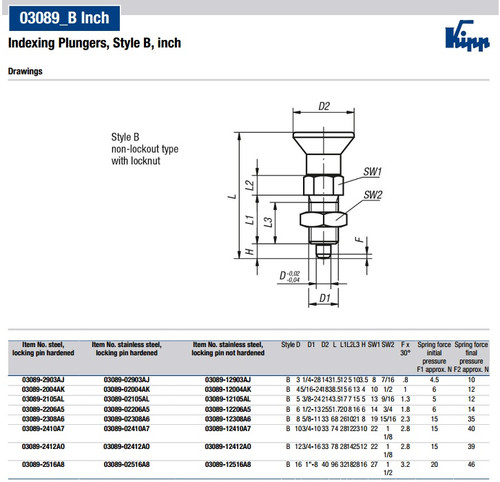Click the F1 value '4.5' in first row

tap(434, 380)
